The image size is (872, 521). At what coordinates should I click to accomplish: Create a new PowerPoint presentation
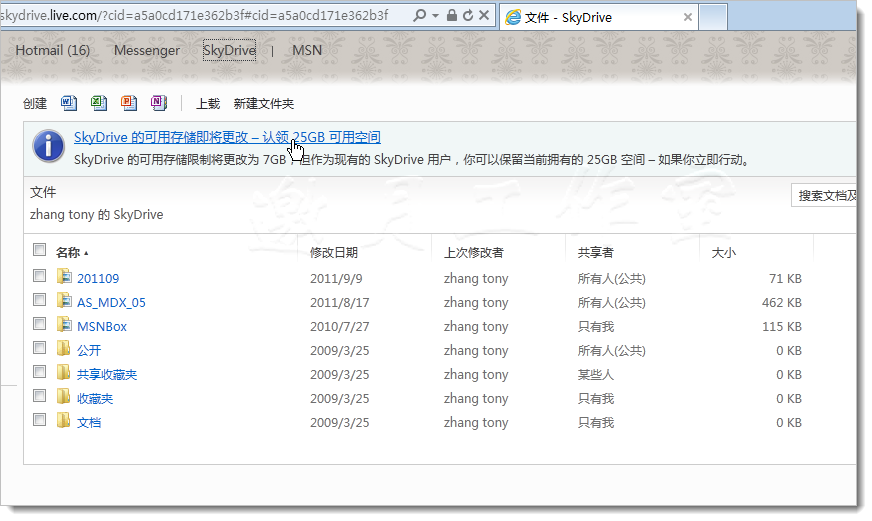[x=129, y=103]
